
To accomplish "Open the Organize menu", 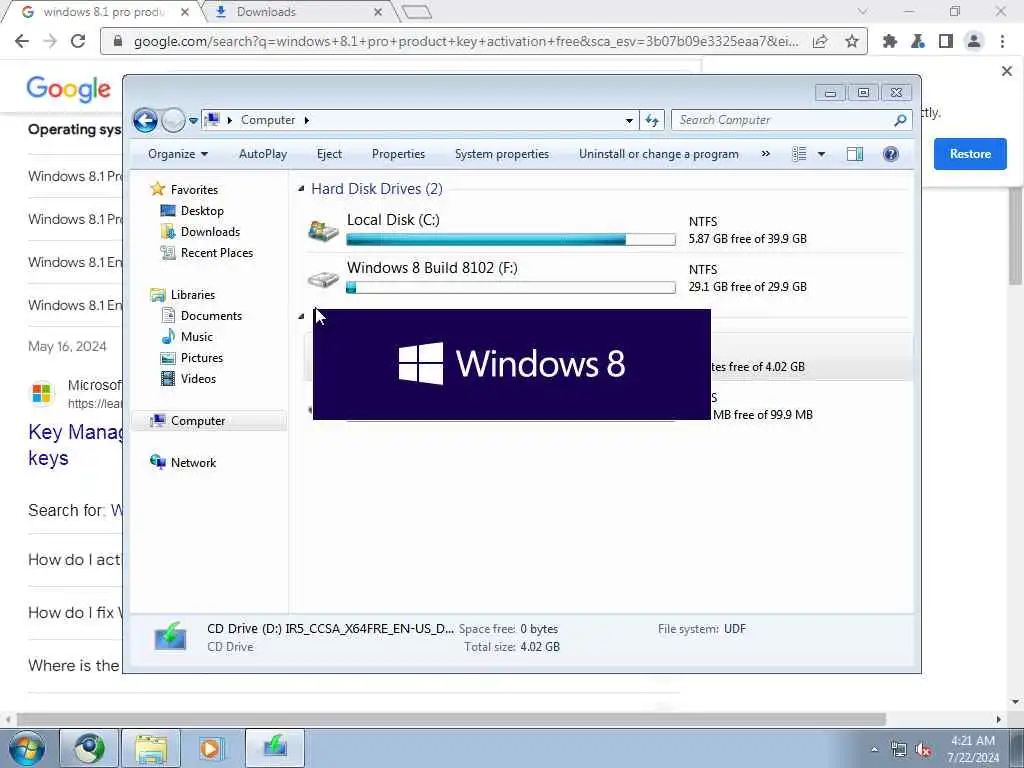I will tap(178, 154).
